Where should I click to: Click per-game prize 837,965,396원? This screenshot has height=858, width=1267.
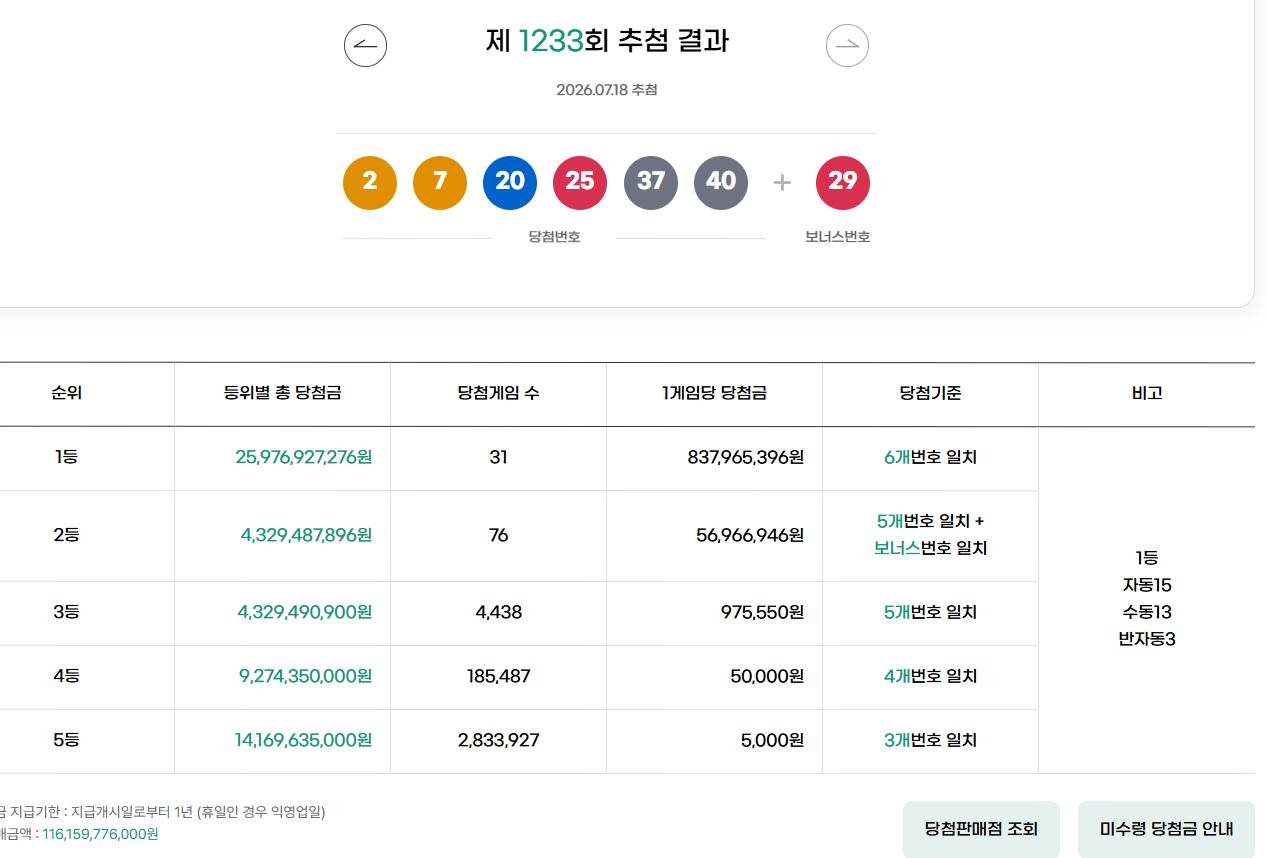click(745, 458)
